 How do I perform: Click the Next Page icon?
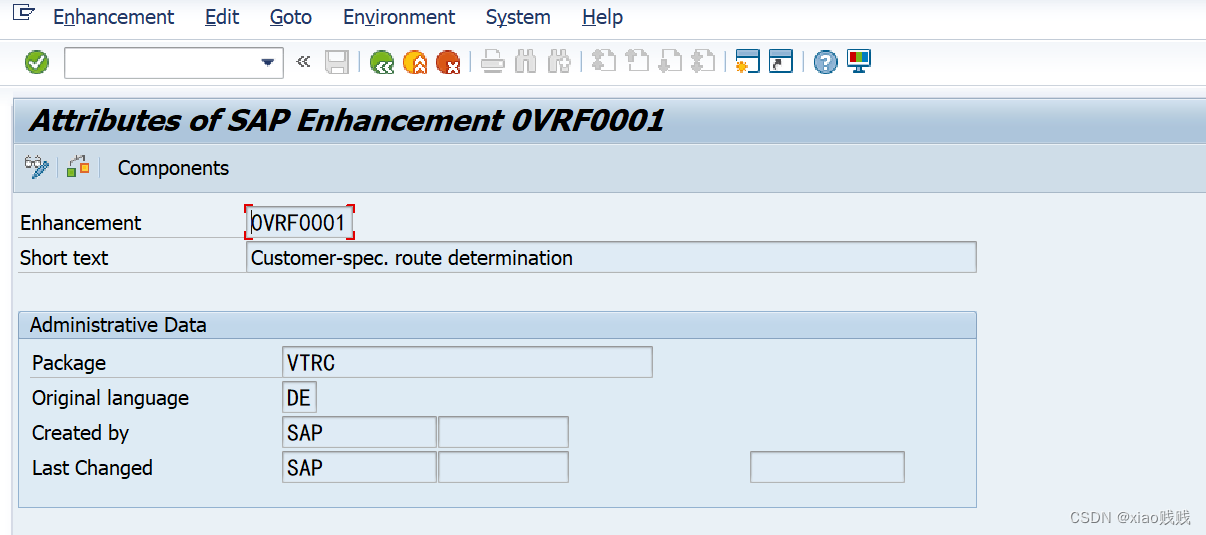pos(670,62)
